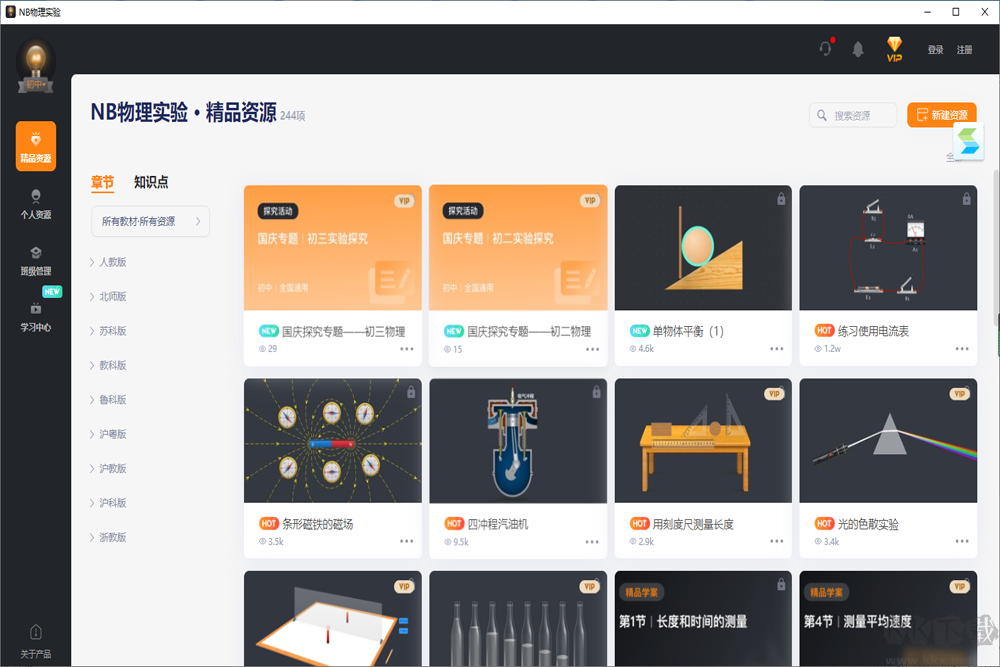Open the 班级管理 section

[x=35, y=260]
